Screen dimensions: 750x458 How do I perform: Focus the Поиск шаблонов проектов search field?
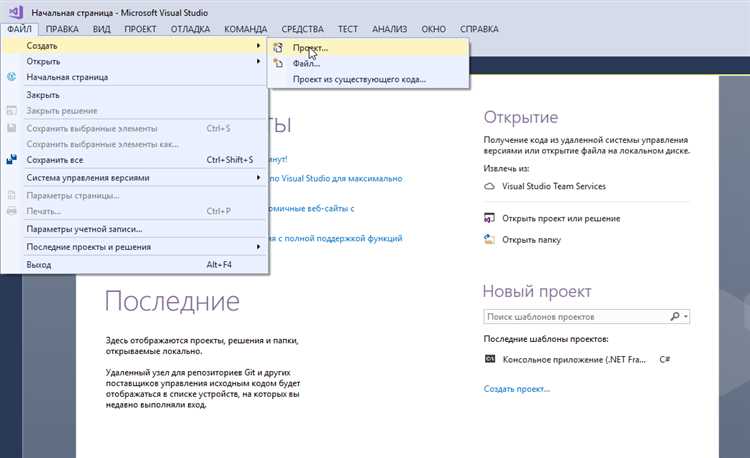576,316
